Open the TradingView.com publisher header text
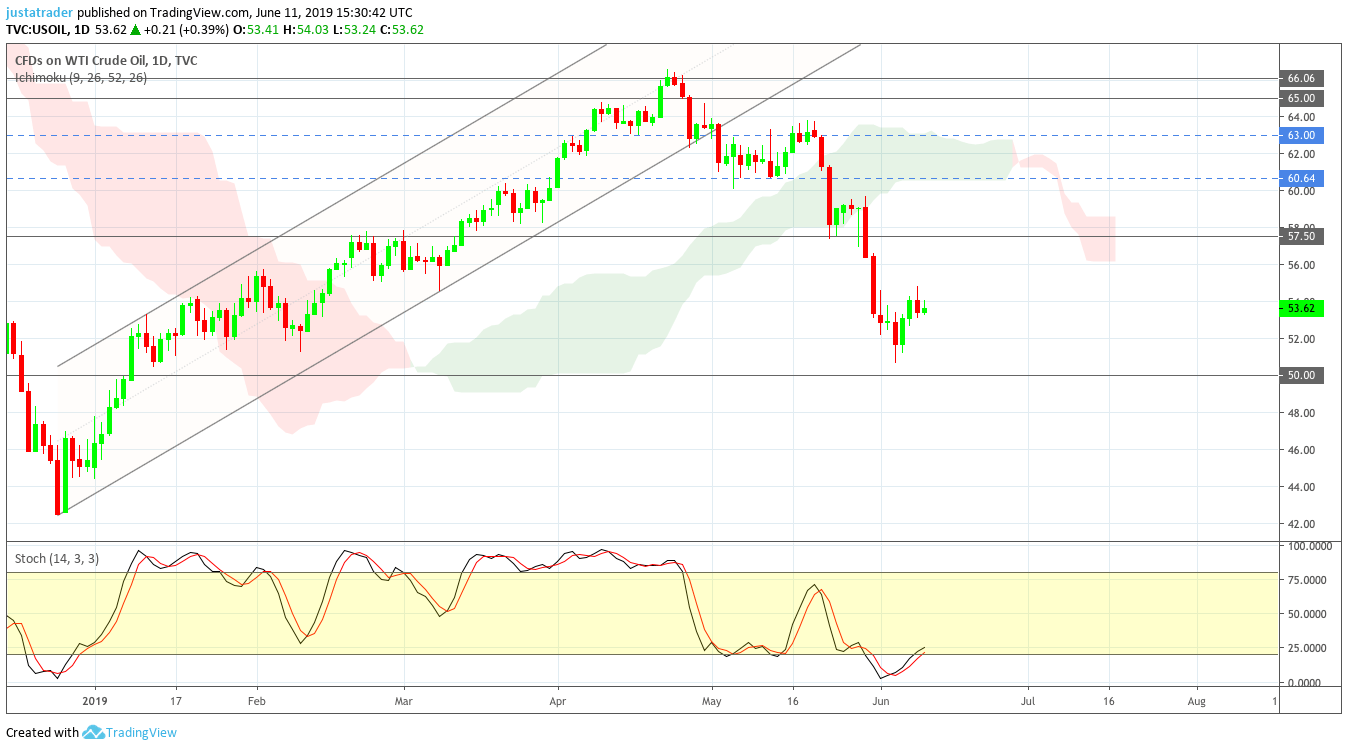The width and height of the screenshot is (1348, 750). point(244,13)
